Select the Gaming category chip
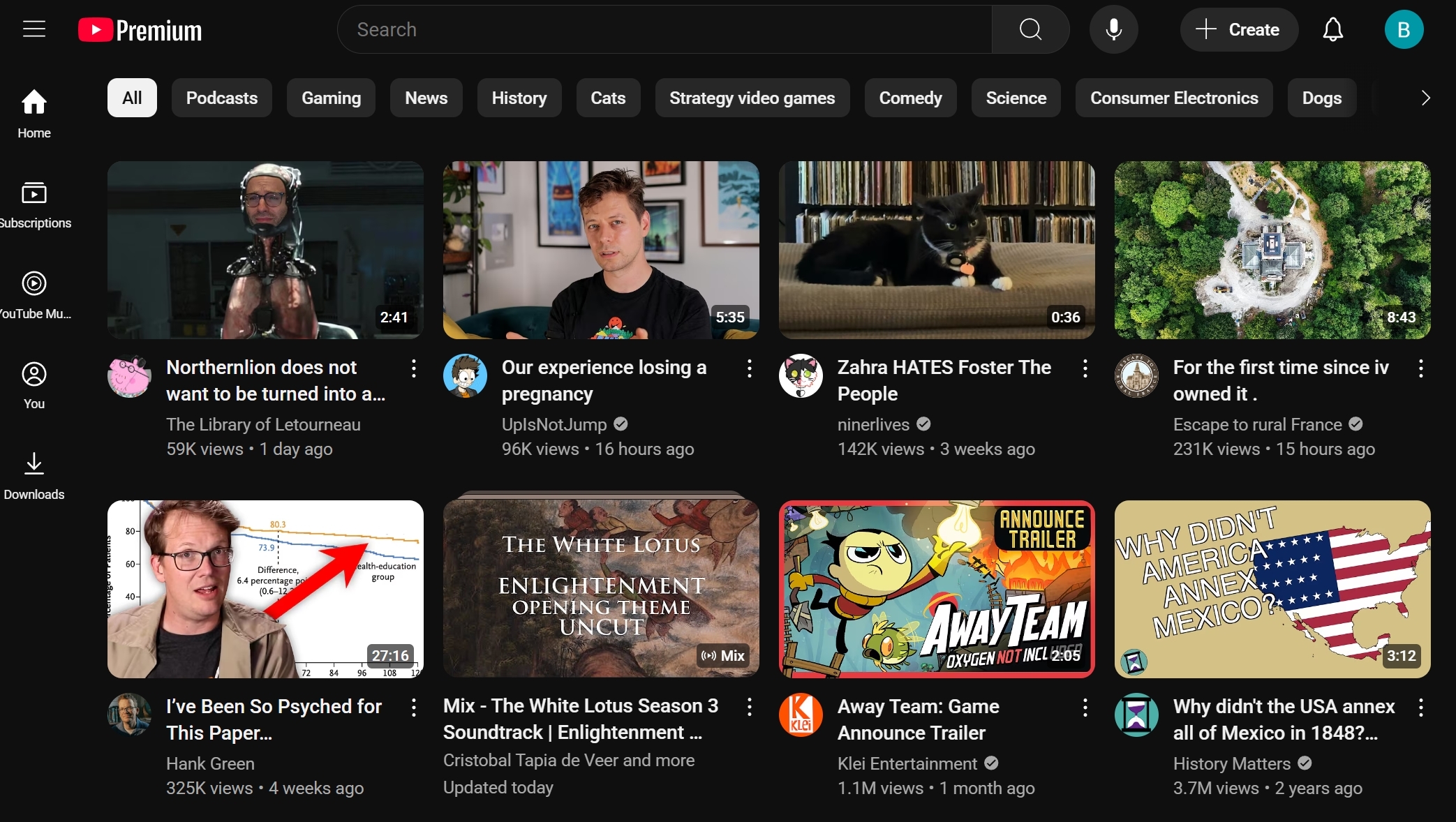Image resolution: width=1456 pixels, height=822 pixels. tap(331, 98)
